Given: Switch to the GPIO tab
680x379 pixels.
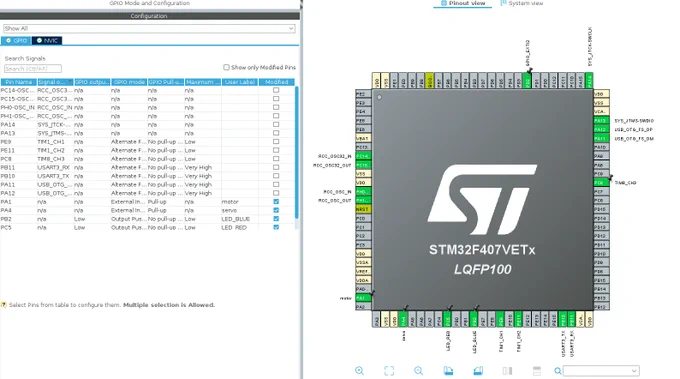Looking at the screenshot, I should pos(16,40).
